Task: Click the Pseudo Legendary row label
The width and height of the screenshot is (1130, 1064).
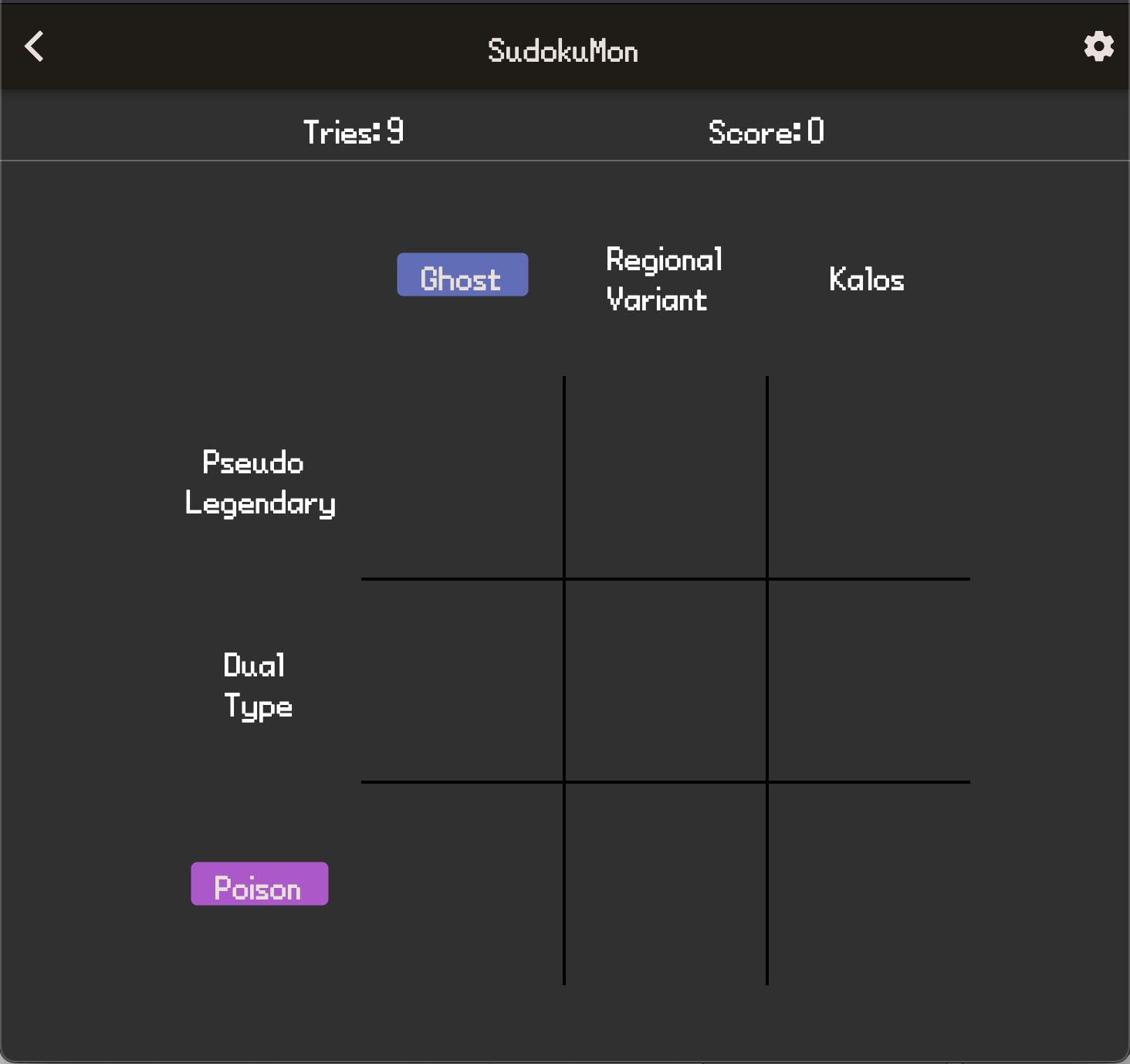Action: click(x=259, y=483)
